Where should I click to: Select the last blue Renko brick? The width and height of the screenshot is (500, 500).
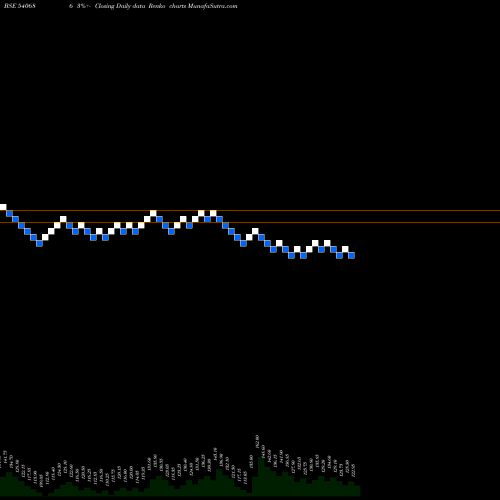point(351,255)
